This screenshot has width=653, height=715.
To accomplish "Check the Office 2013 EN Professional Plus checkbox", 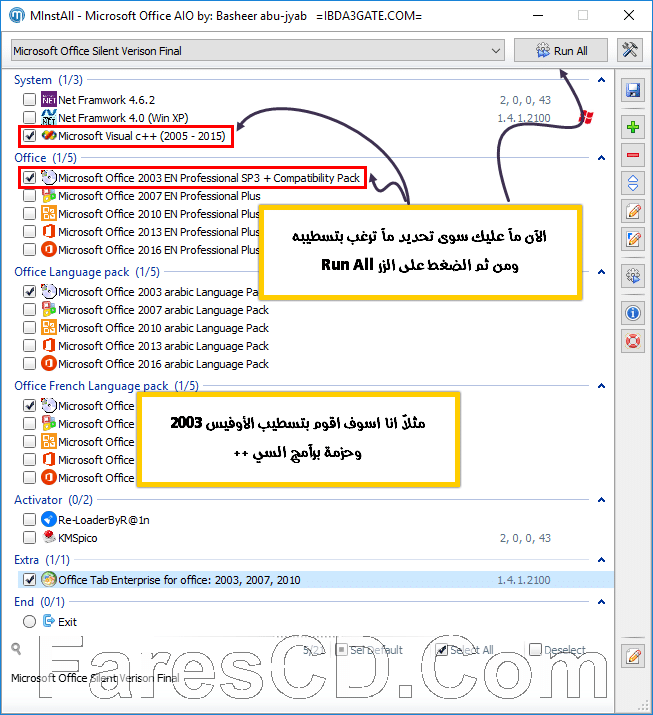I will point(29,232).
